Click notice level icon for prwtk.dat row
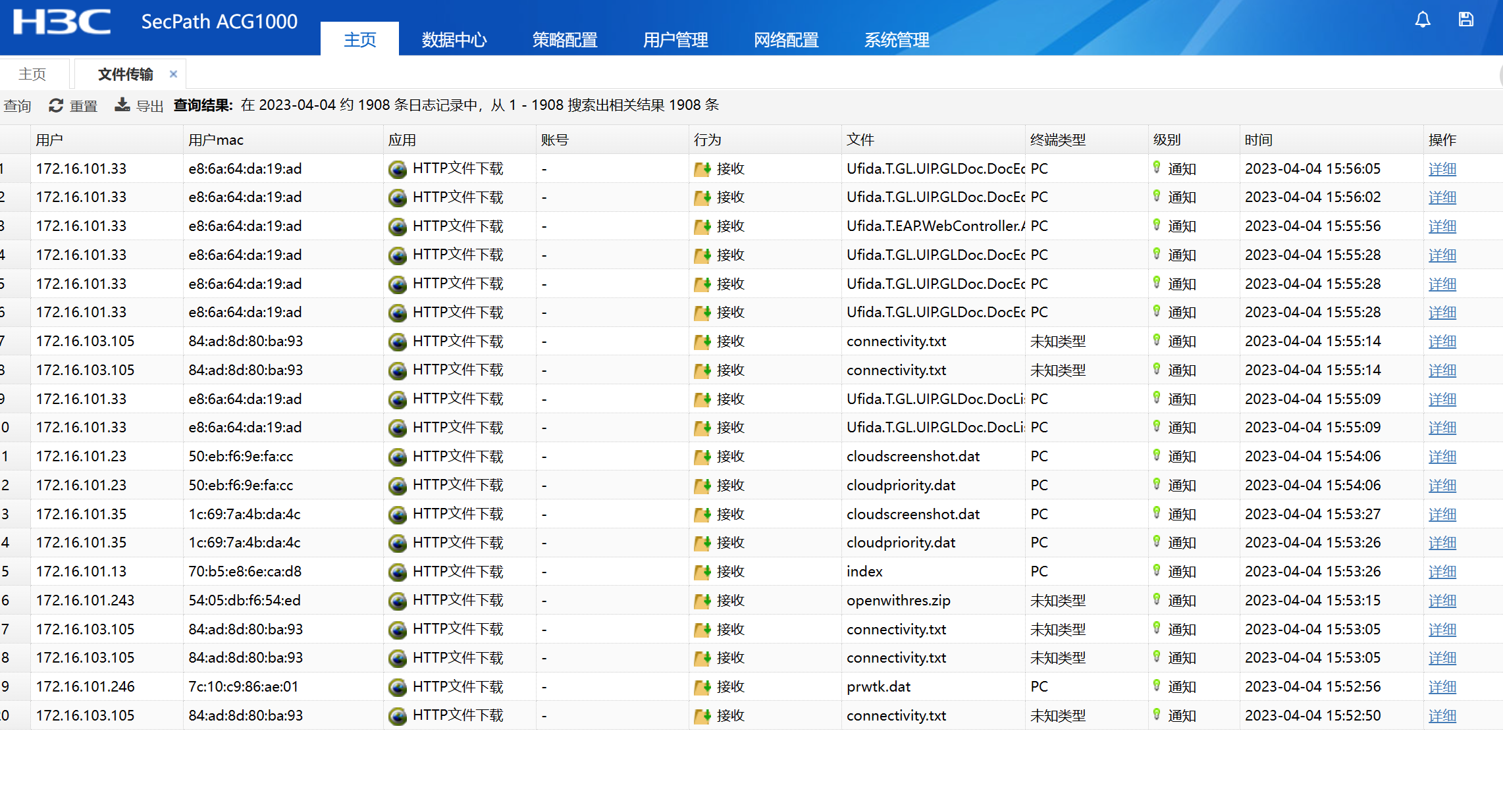The image size is (1503, 812). pyautogui.click(x=1156, y=686)
